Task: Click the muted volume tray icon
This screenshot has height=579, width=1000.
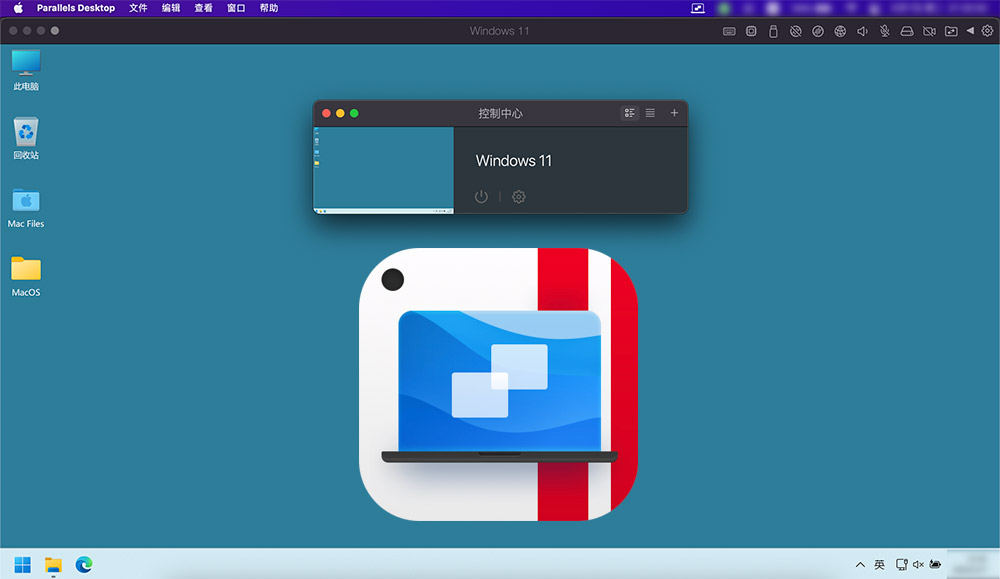Action: (918, 564)
